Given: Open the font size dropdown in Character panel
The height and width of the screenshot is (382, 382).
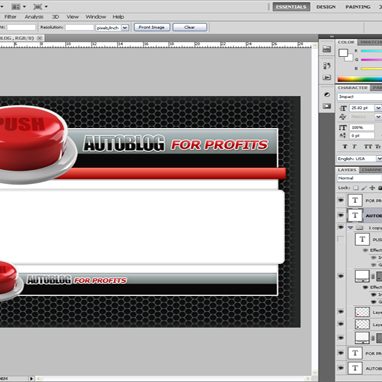Looking at the screenshot, I should point(378,108).
